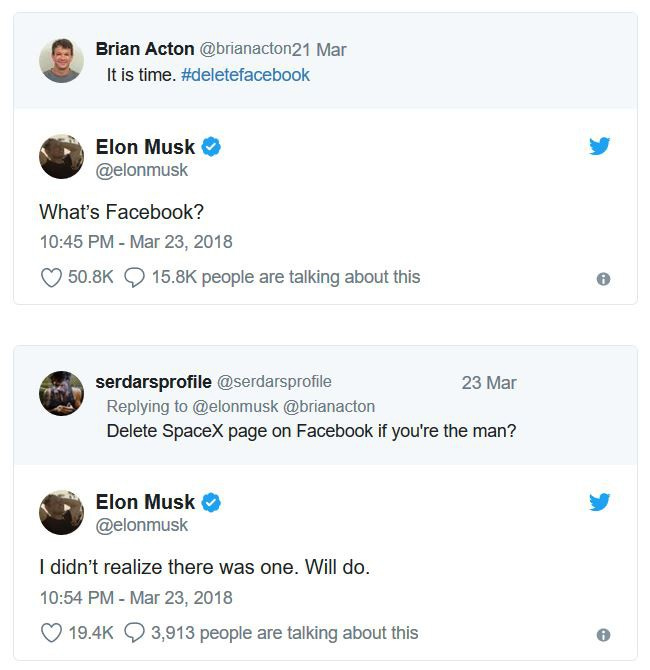
Task: Click "15.8K people are talking about this"
Action: tap(286, 277)
